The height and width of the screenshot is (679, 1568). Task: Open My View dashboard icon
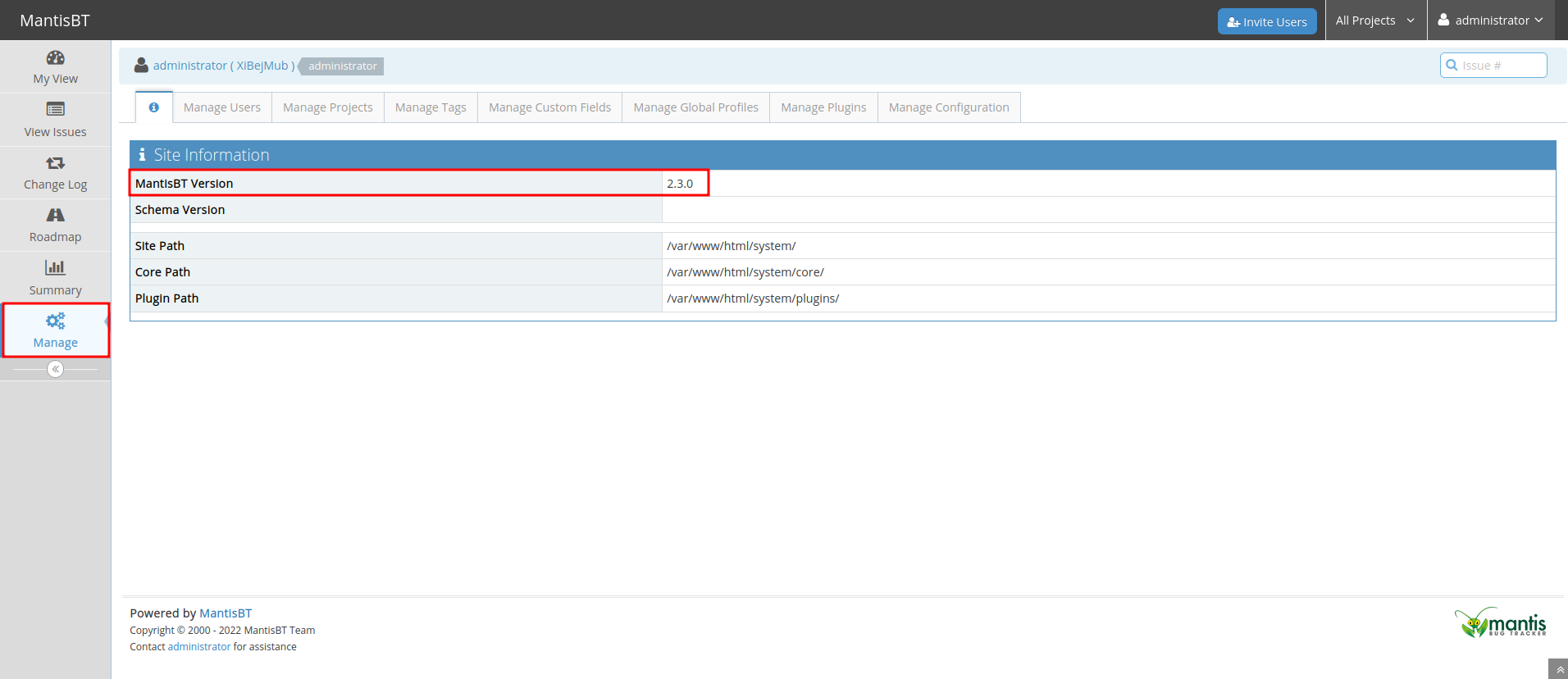[x=55, y=57]
